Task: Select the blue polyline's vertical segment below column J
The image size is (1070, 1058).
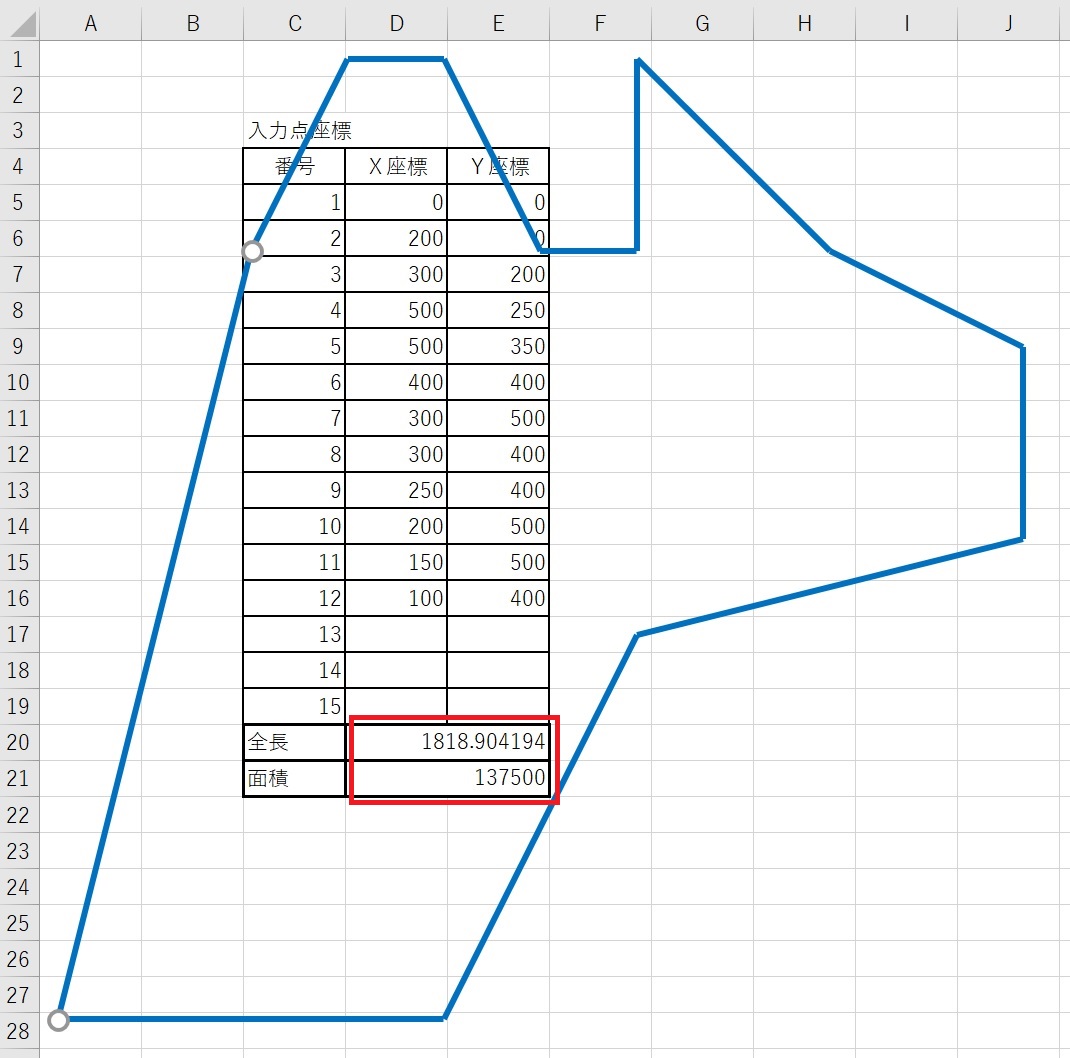Action: (x=1022, y=445)
